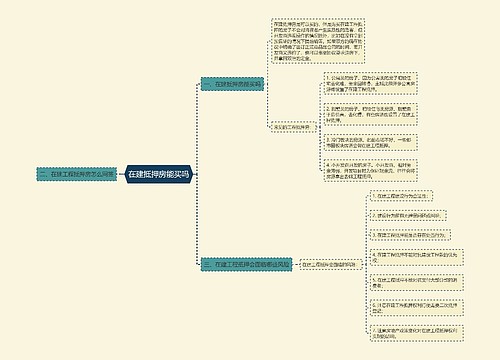Screen dimensions: 500x360
Task: Click the teal node 三、在建工程抵押会面临哪些风险
Action: [247, 264]
